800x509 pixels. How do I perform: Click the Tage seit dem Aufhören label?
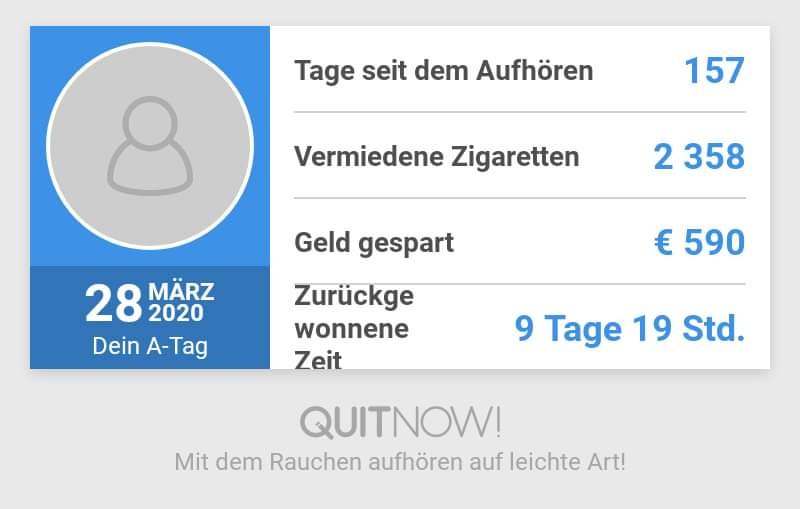(443, 70)
